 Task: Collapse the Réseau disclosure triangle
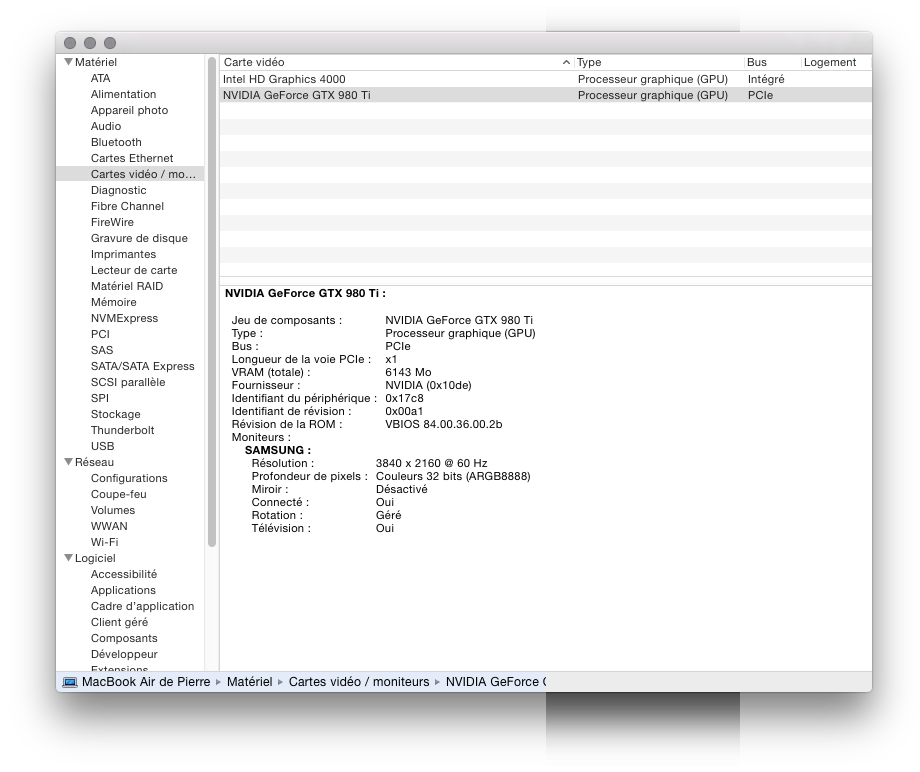pos(69,462)
